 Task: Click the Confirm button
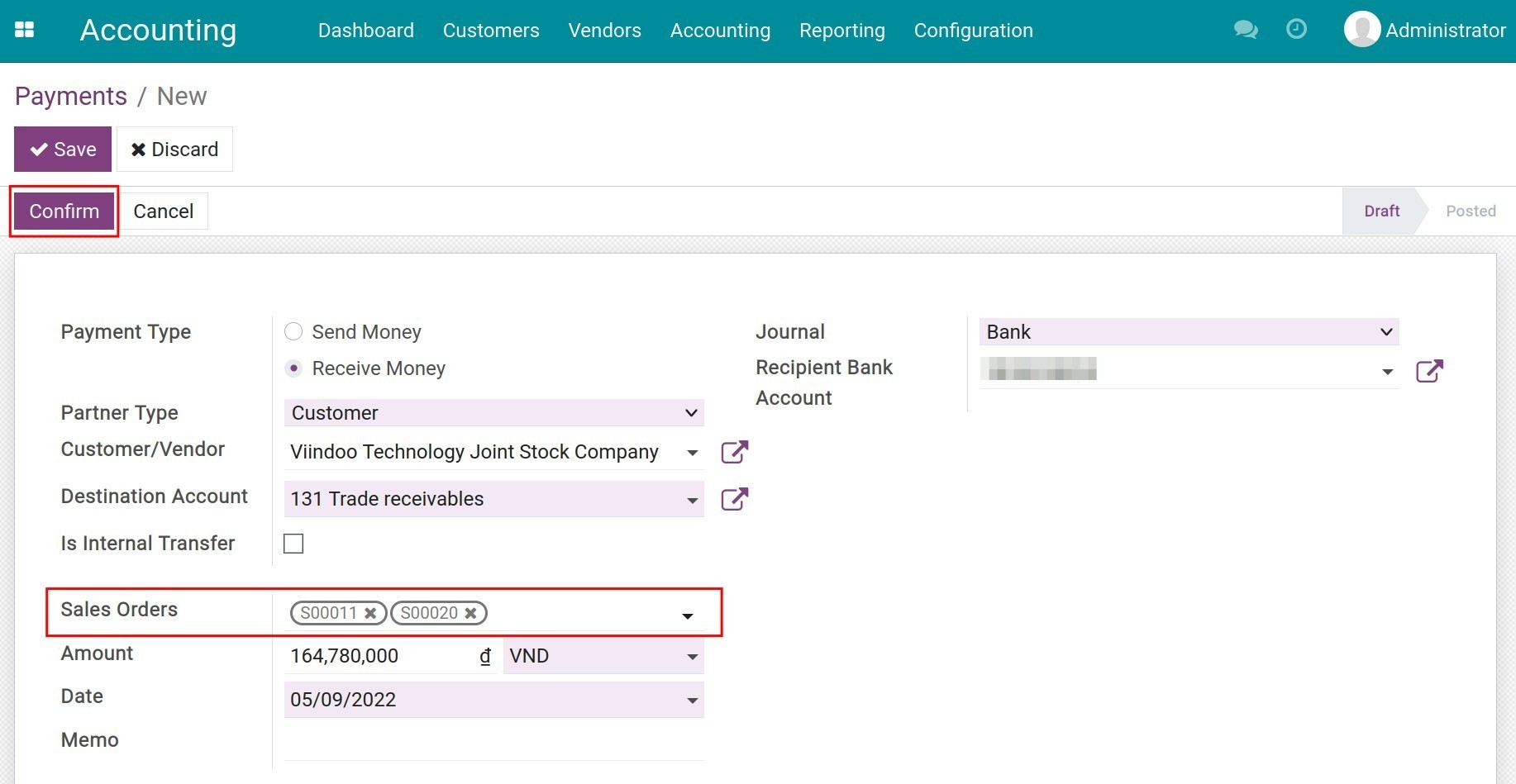(64, 211)
